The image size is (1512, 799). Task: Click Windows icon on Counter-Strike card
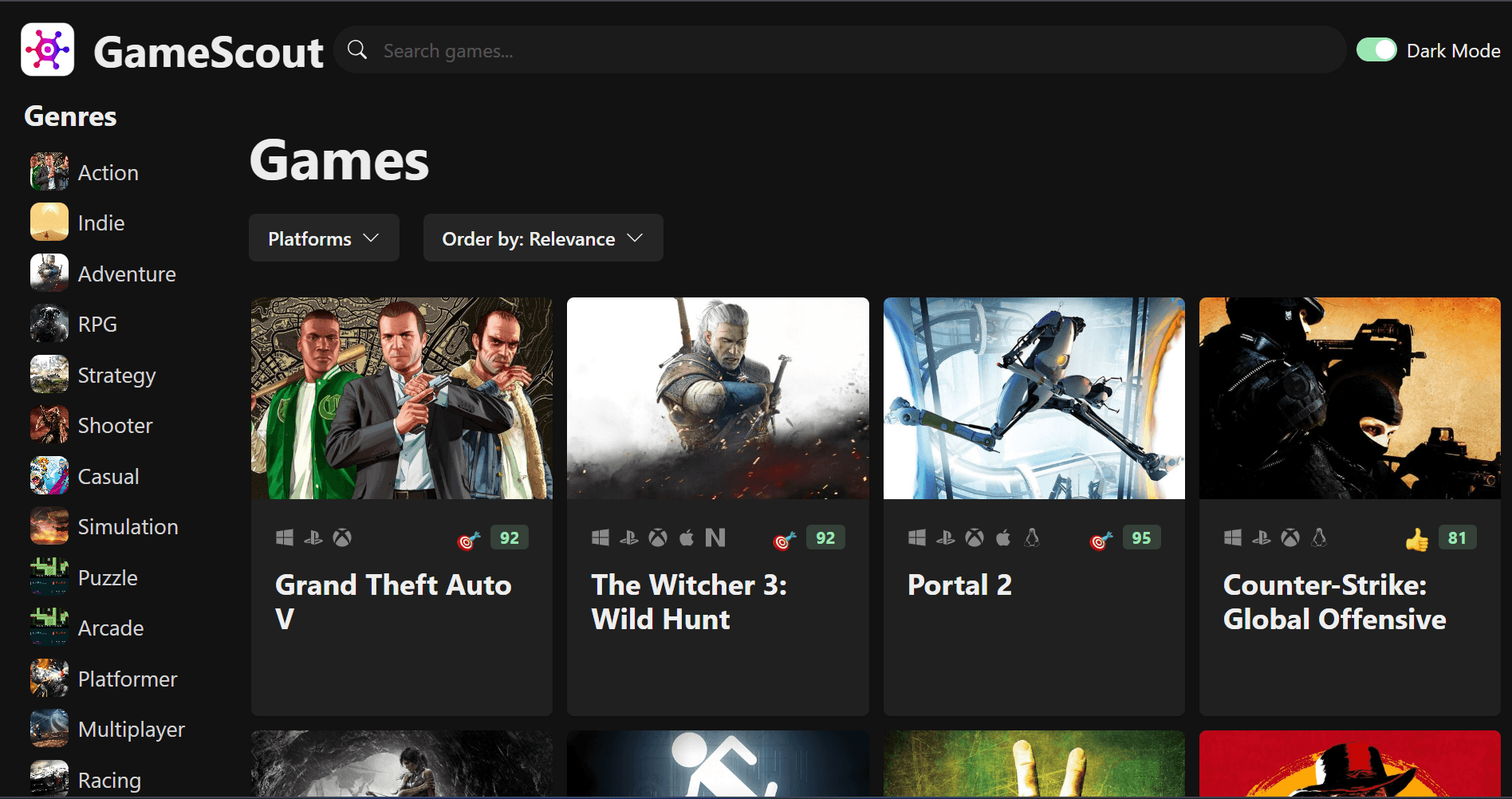tap(1233, 538)
